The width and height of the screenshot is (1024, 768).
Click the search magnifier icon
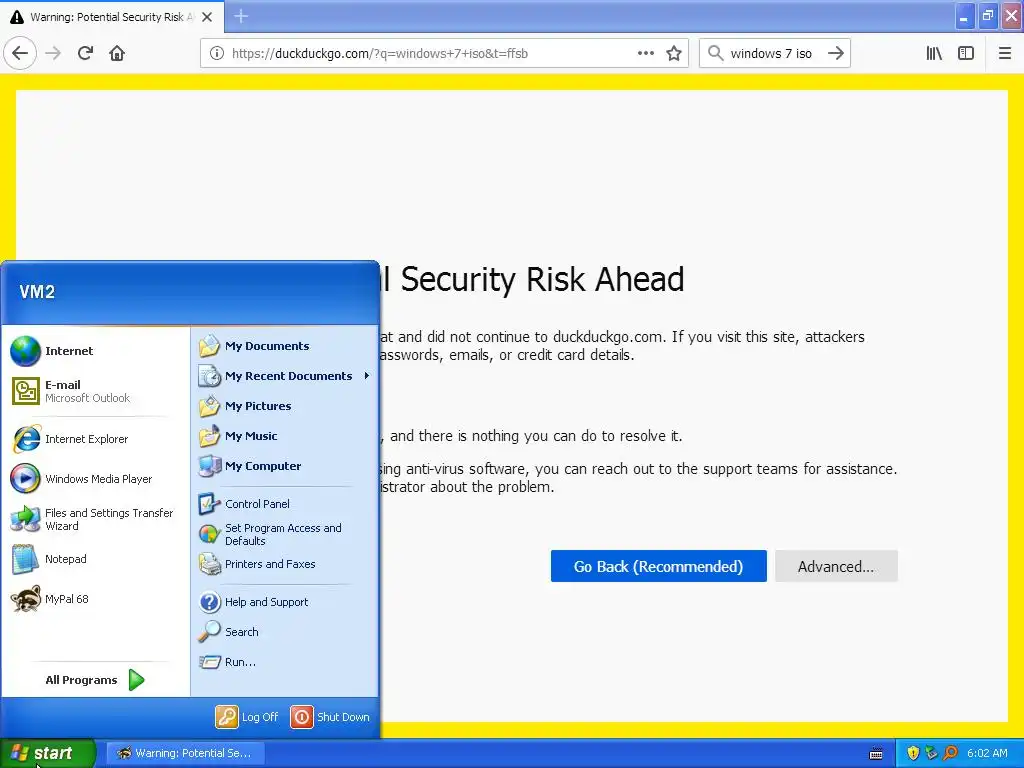pyautogui.click(x=716, y=54)
